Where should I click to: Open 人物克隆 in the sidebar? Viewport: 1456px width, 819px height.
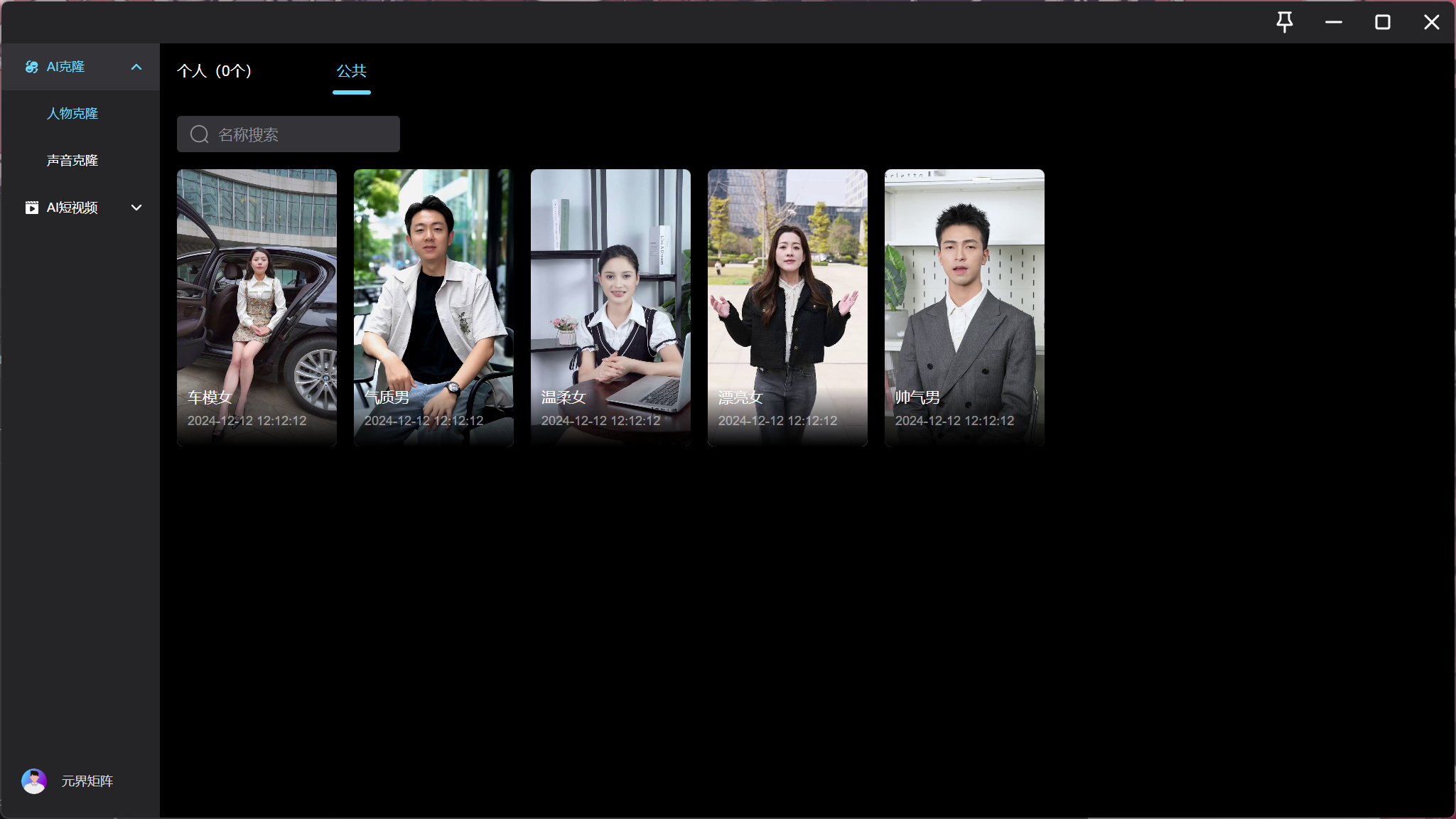(72, 114)
